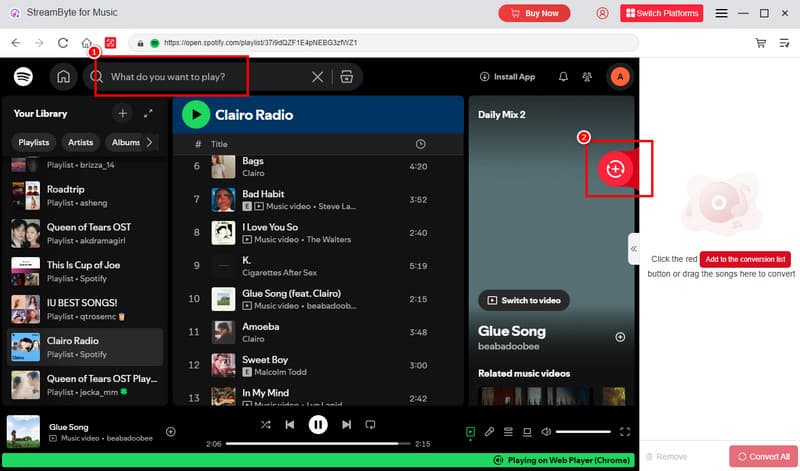This screenshot has width=800, height=471.
Task: Toggle repeat in the player controls
Action: pyautogui.click(x=370, y=425)
